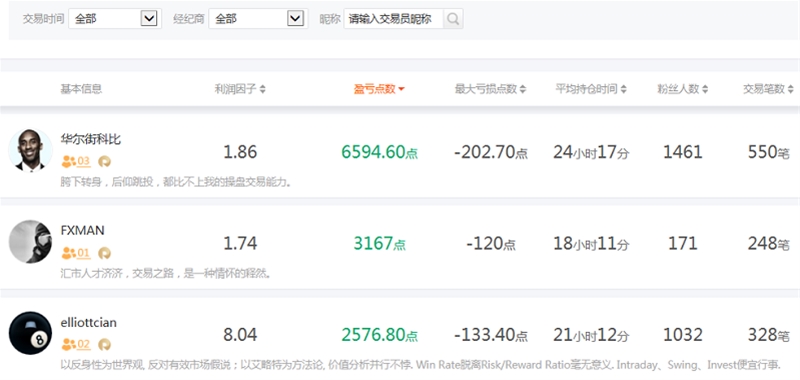The height and width of the screenshot is (380, 800).
Task: Click max loss value -133.40点
Action: tap(491, 335)
